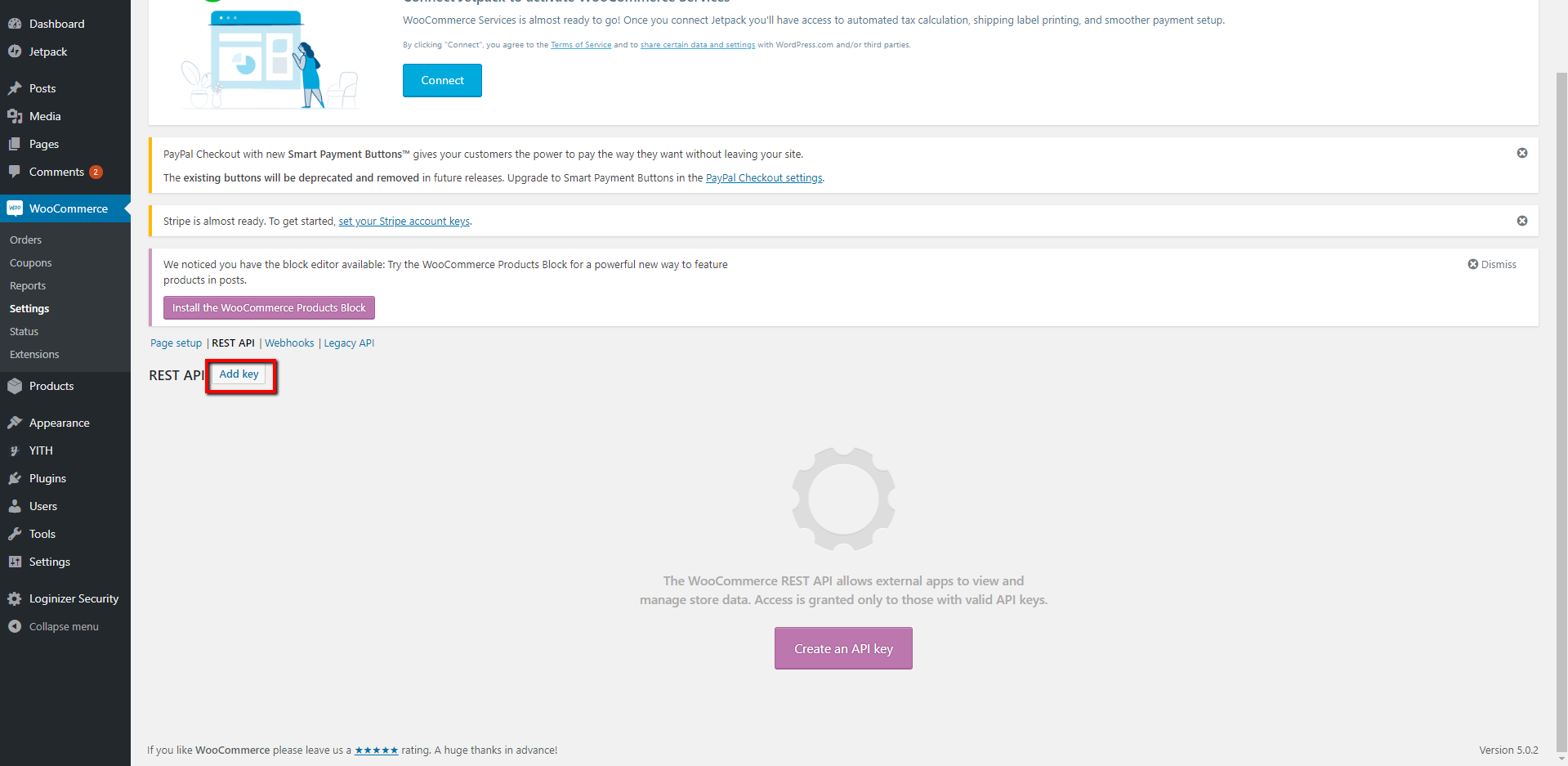Click the Dashboard gauge icon
The image size is (1568, 766).
[15, 24]
